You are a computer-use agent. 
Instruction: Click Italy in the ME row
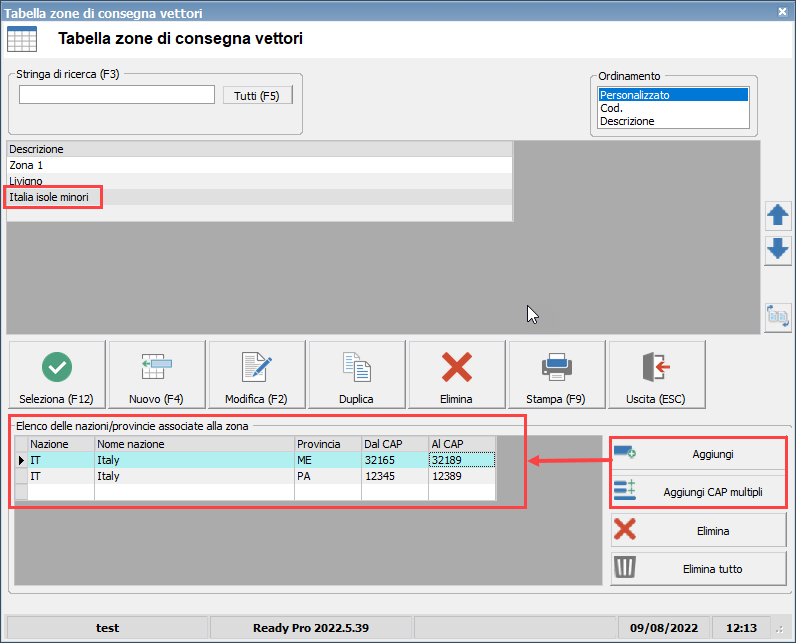pyautogui.click(x=194, y=460)
